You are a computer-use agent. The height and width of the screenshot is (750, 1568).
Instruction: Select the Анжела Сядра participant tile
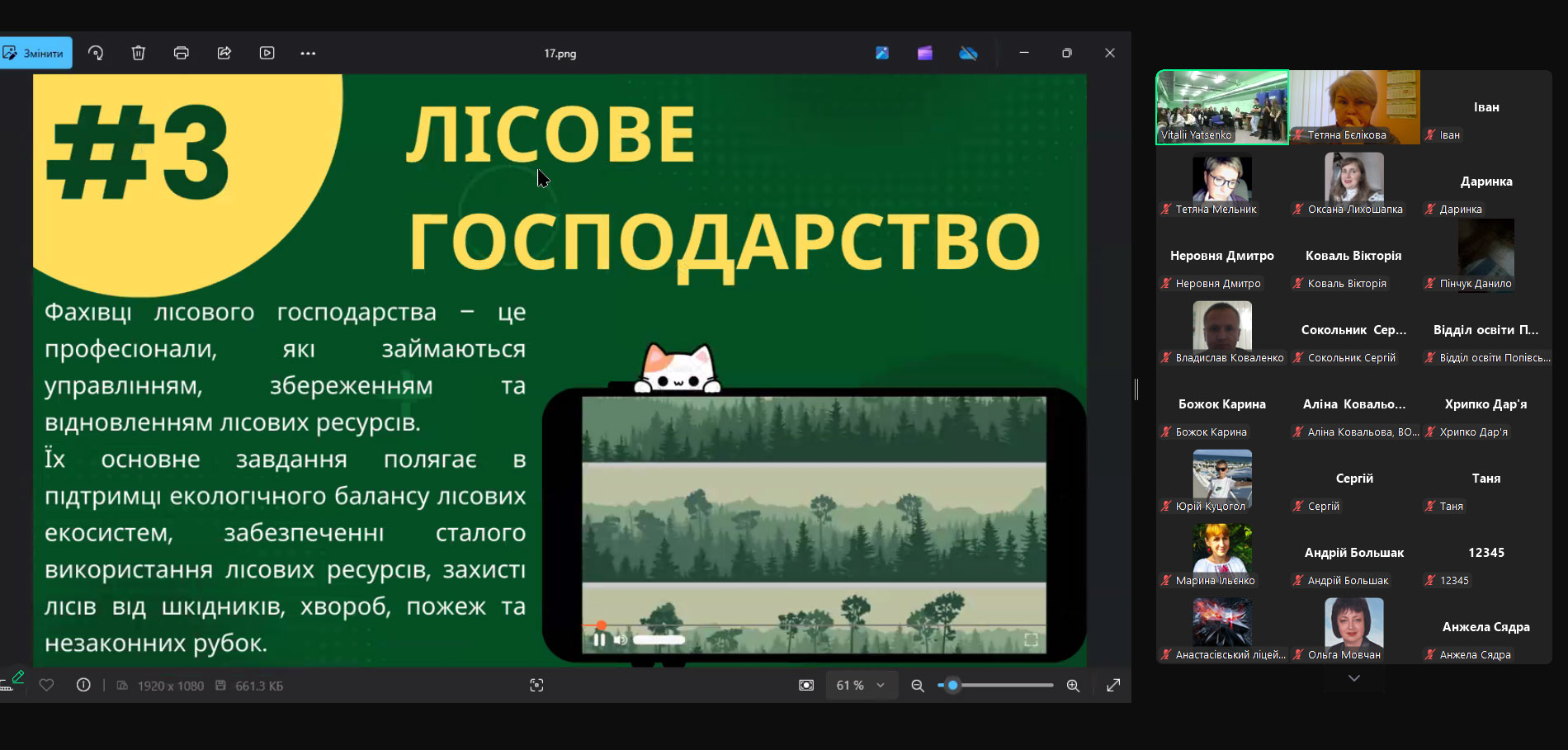(1486, 627)
